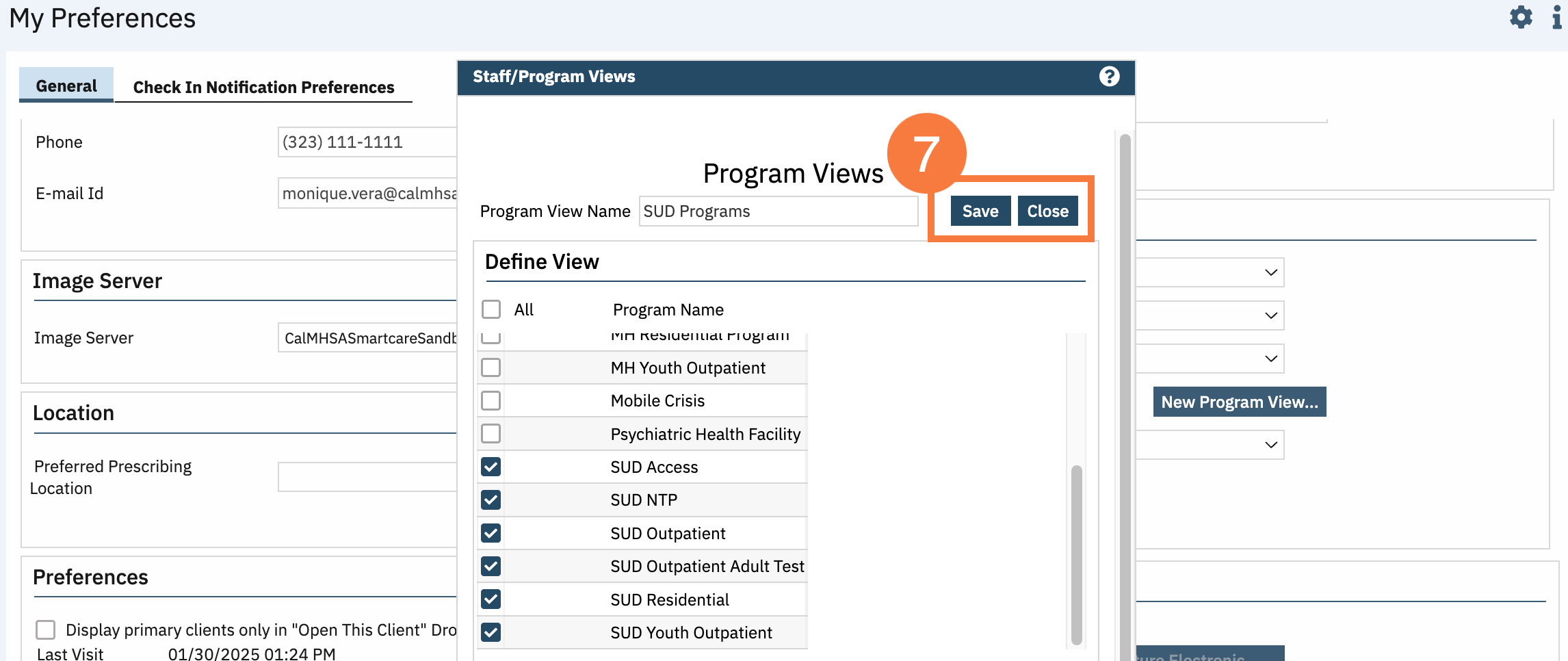1568x661 pixels.
Task: Select the Mobile Crisis checkbox
Action: coord(491,400)
